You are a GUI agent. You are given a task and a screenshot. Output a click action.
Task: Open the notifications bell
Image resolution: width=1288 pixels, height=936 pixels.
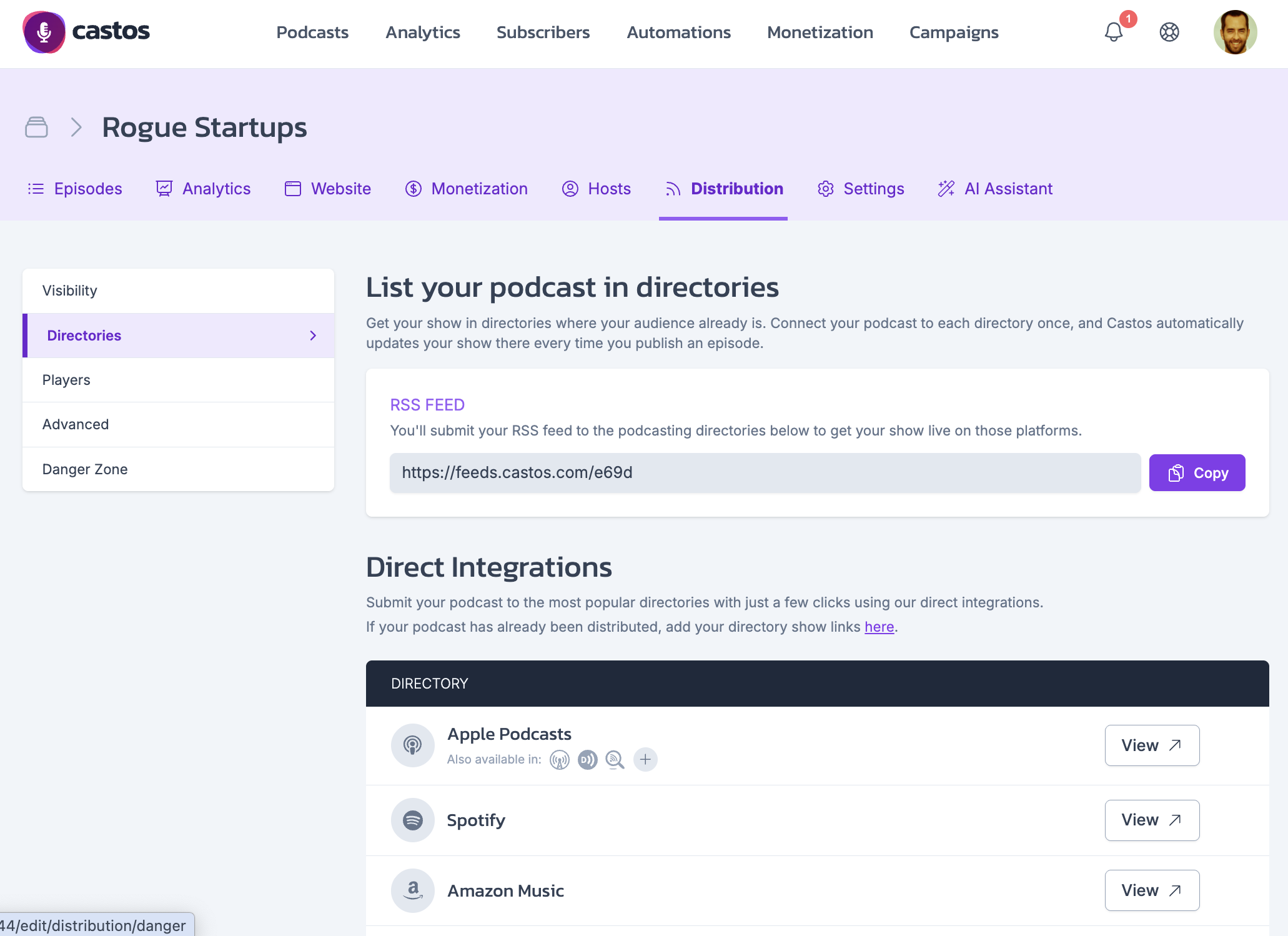(x=1114, y=32)
